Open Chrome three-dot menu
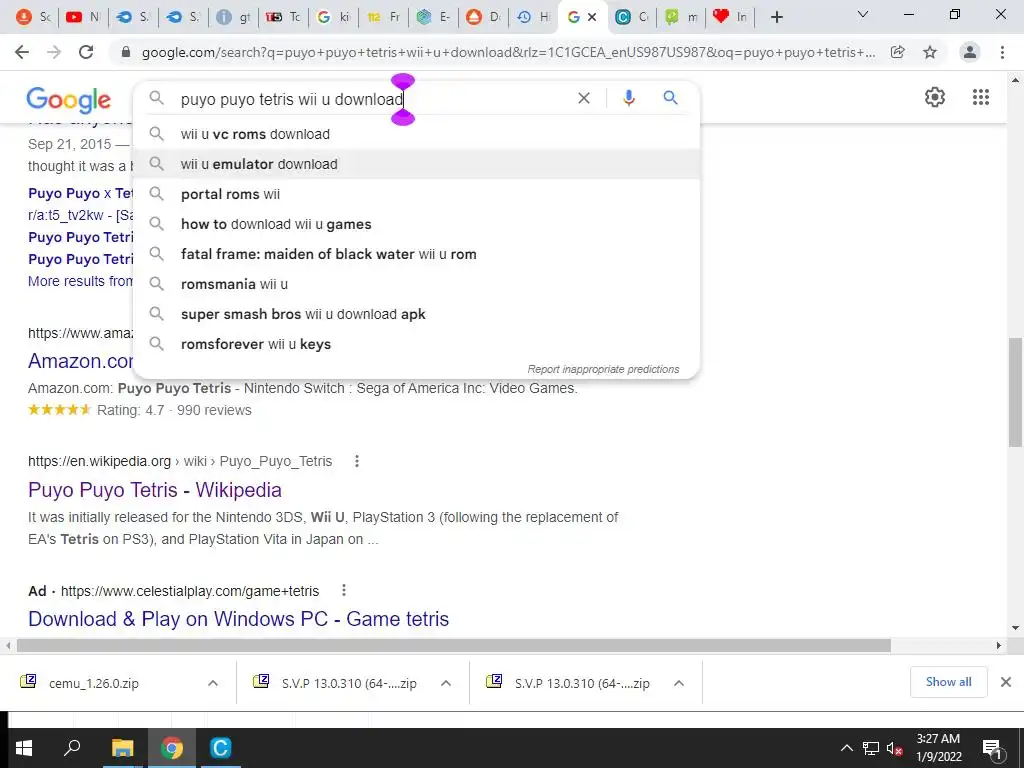 tap(1002, 52)
